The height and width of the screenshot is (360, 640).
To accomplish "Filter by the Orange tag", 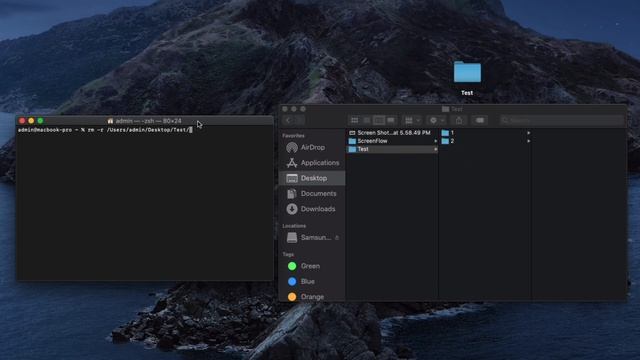I will click(312, 297).
